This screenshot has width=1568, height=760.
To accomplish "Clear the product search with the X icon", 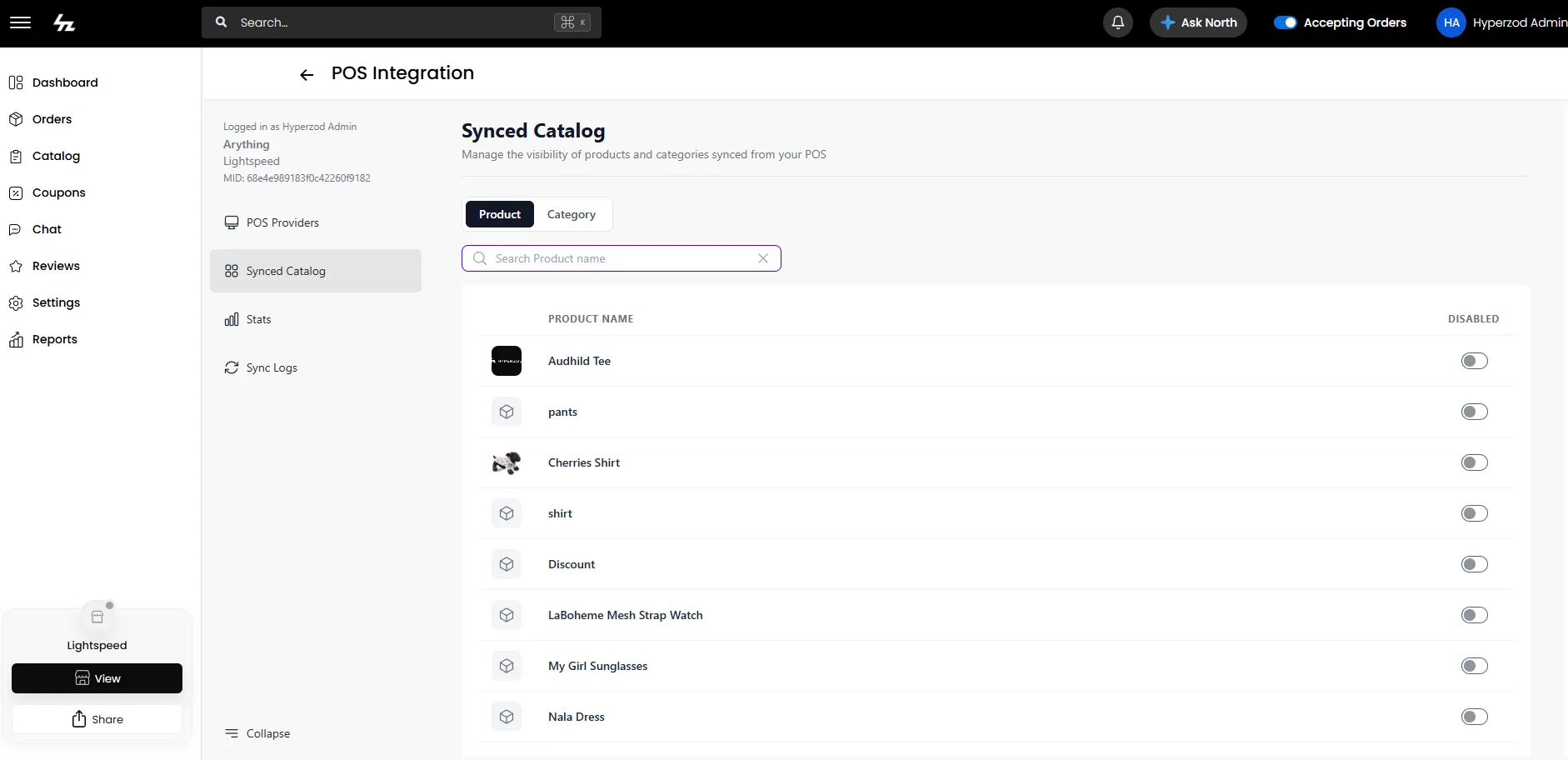I will point(763,258).
